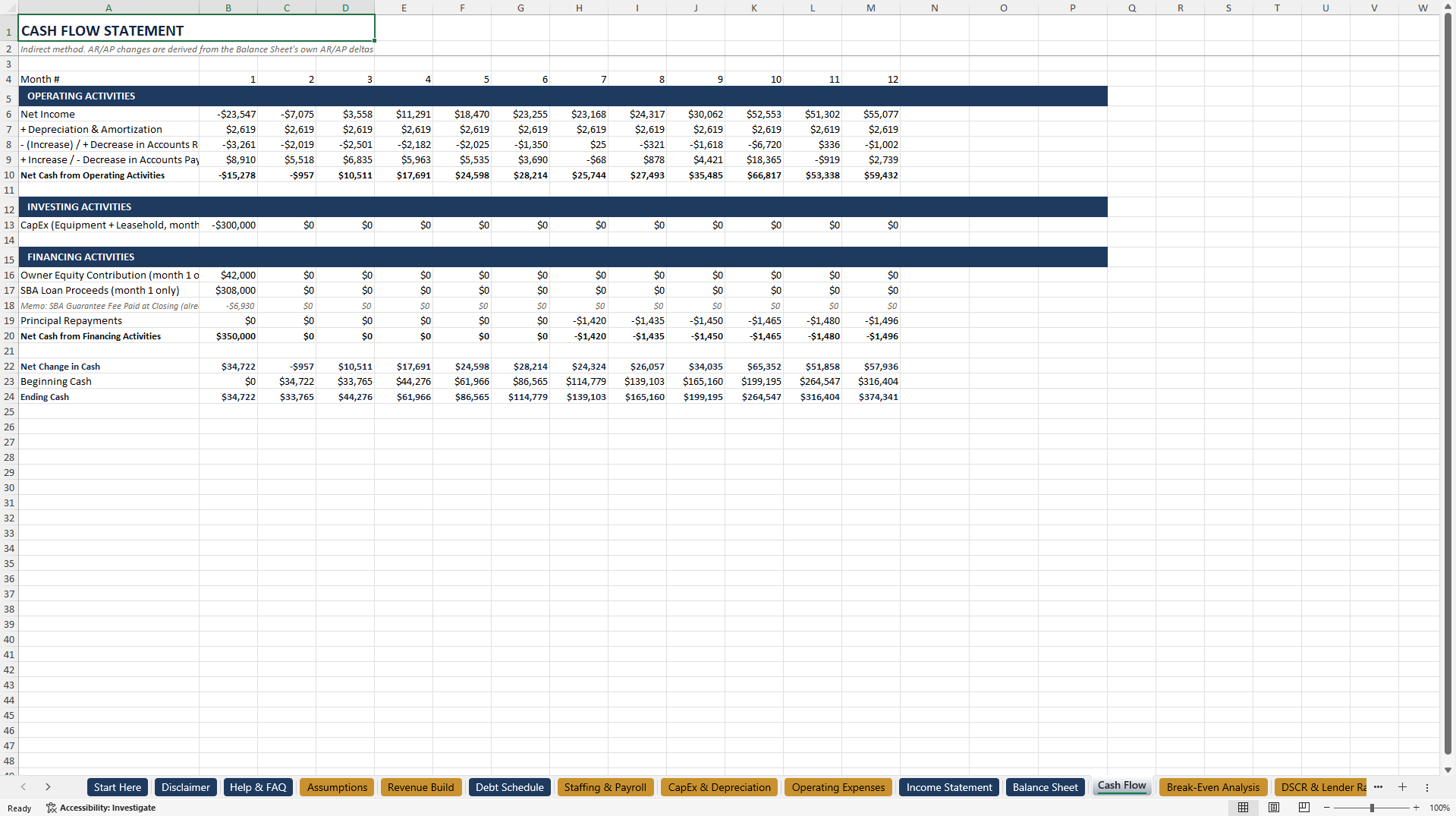The height and width of the screenshot is (816, 1456).
Task: Switch to Page Layout view icon
Action: (1274, 808)
